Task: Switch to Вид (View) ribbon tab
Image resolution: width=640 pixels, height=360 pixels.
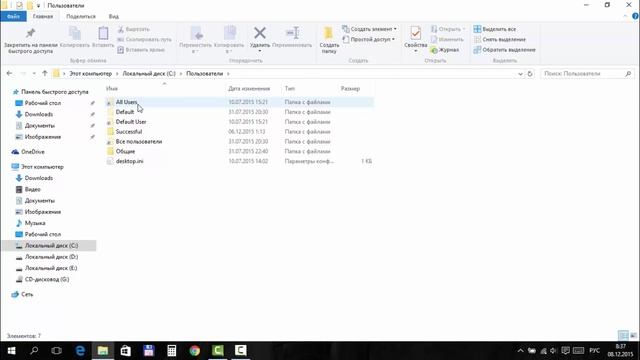Action: point(113,16)
